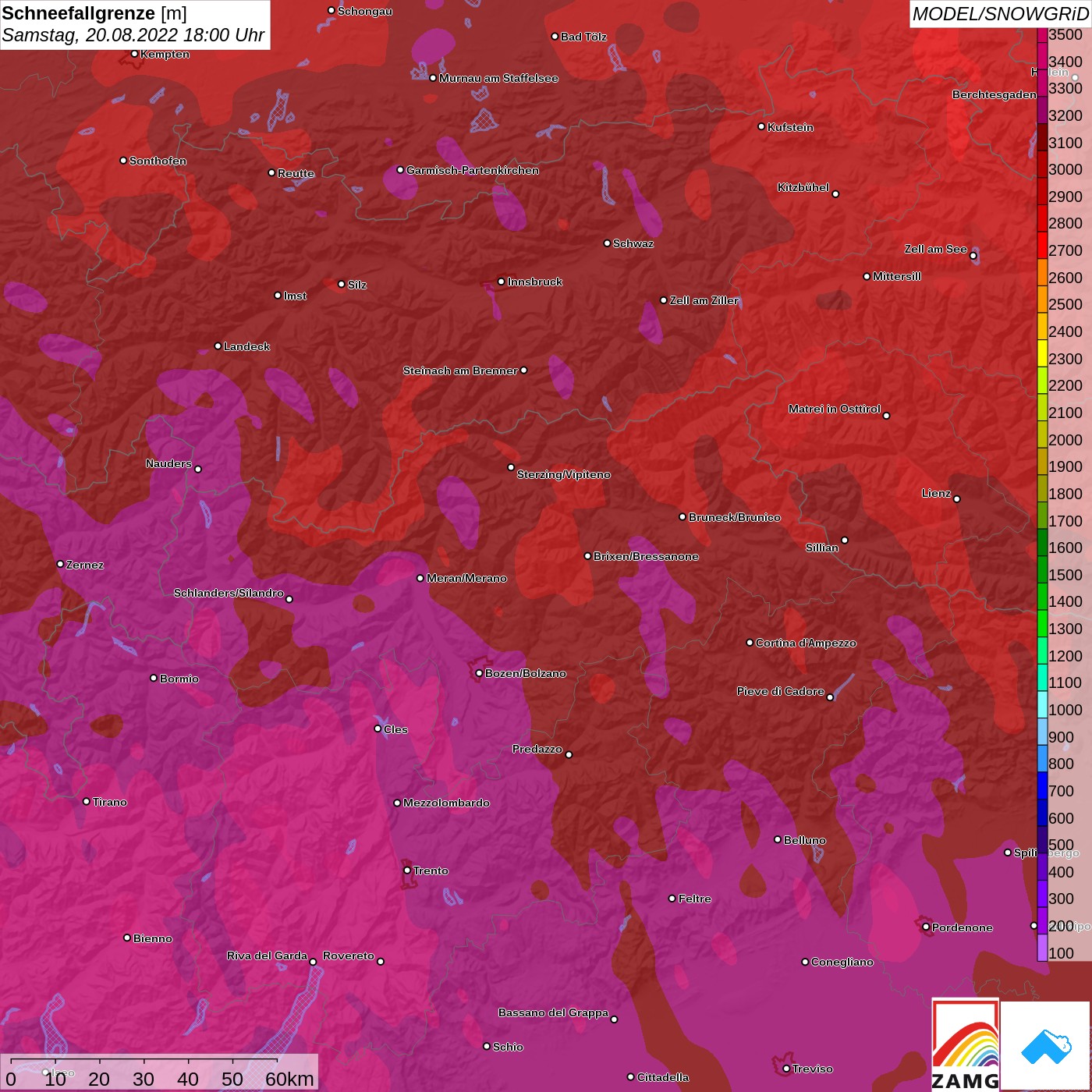Click the Pordenone label
The height and width of the screenshot is (1092, 1092).
[x=962, y=927]
